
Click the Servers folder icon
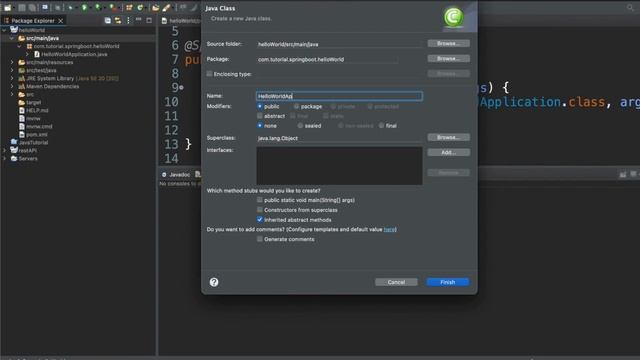coord(14,158)
